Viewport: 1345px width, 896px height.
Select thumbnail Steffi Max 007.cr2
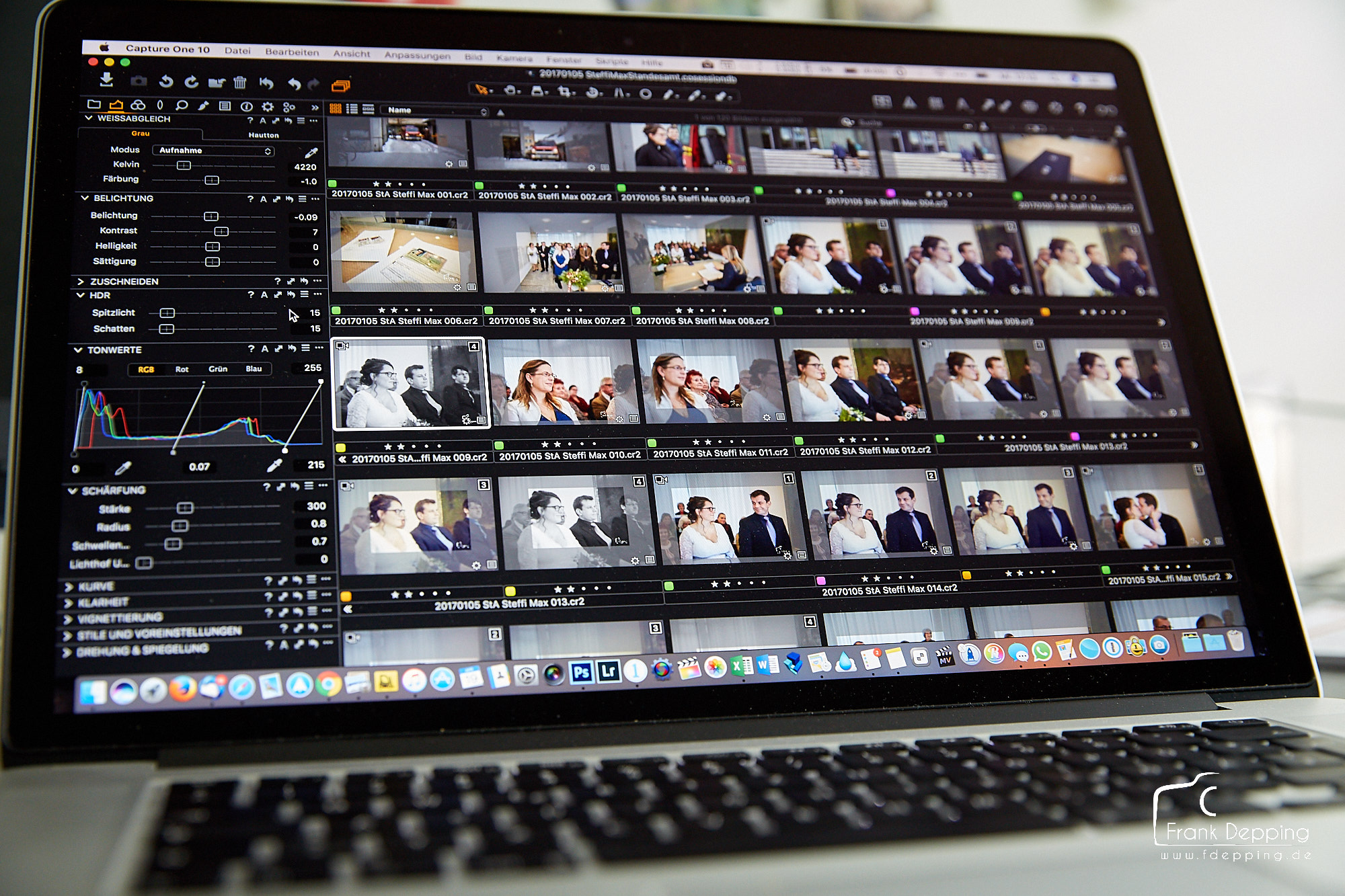click(551, 253)
